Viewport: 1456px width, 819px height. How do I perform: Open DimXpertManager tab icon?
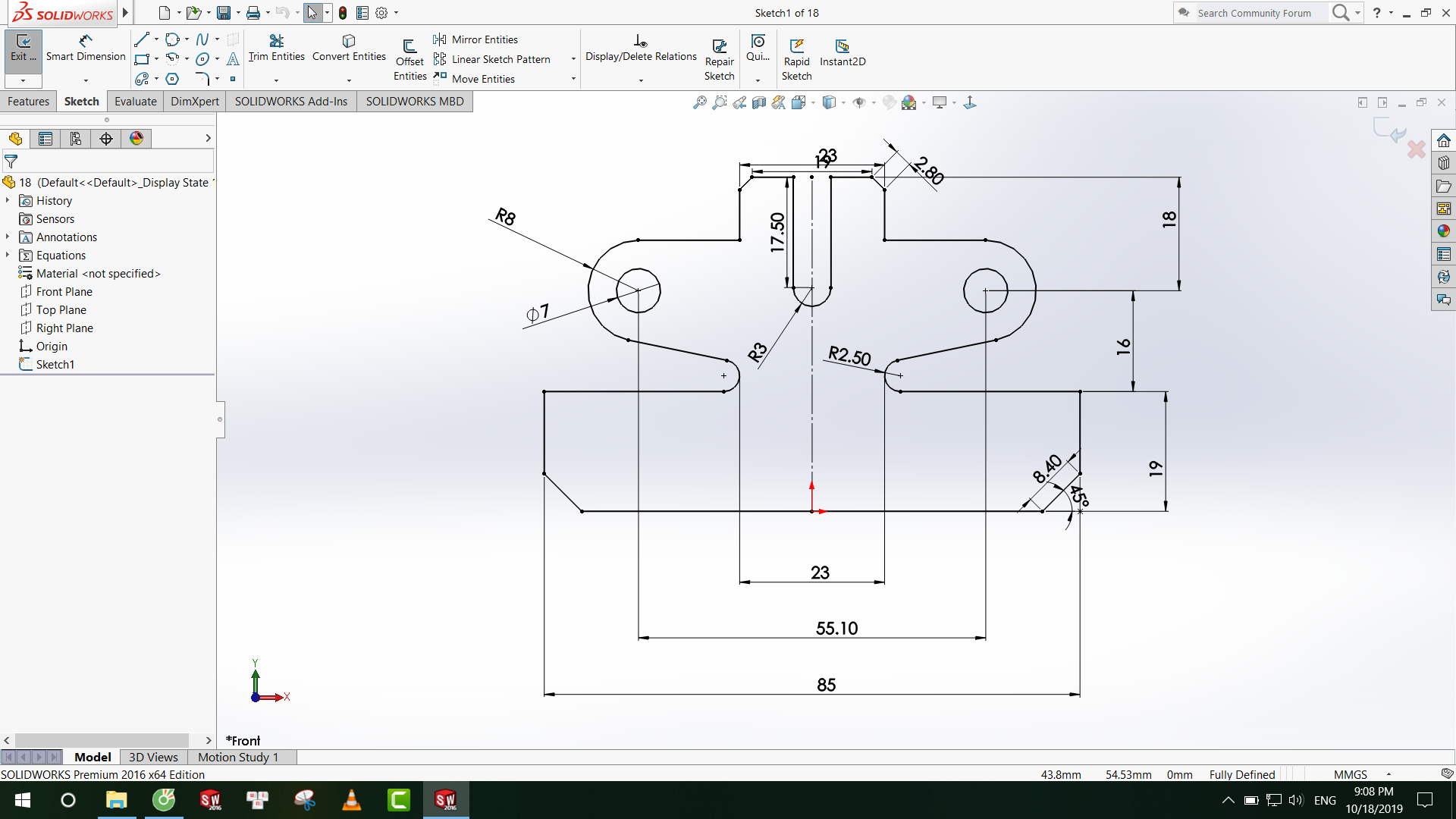pyautogui.click(x=106, y=138)
